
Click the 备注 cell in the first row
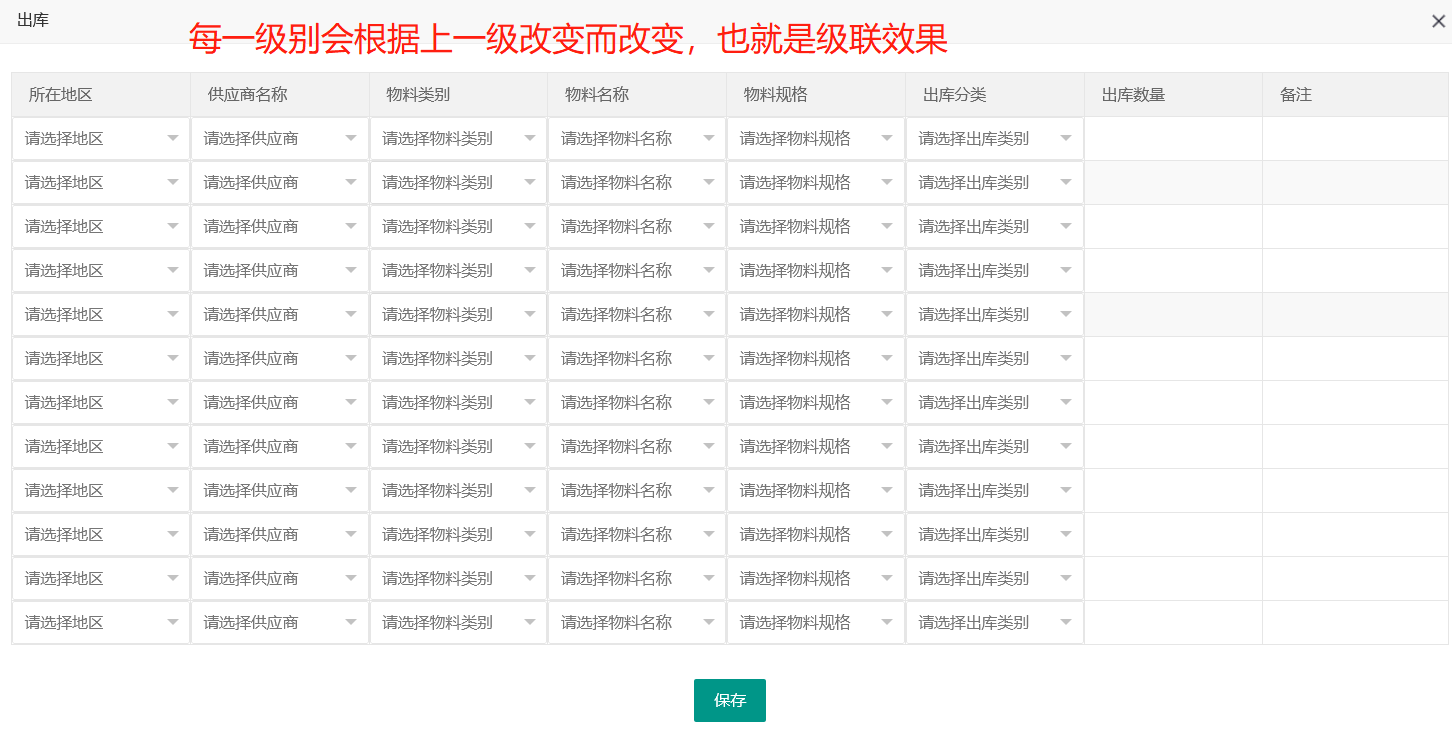pyautogui.click(x=1355, y=138)
